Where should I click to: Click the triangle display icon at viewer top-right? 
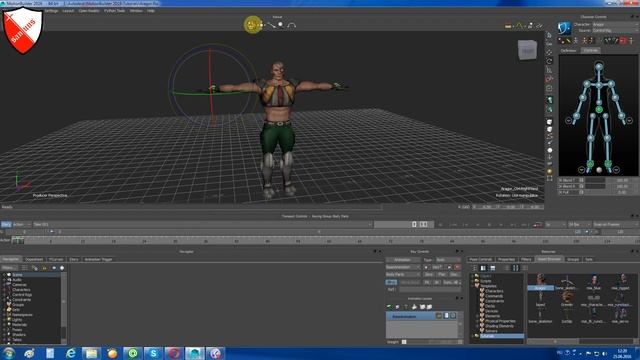pos(519,26)
